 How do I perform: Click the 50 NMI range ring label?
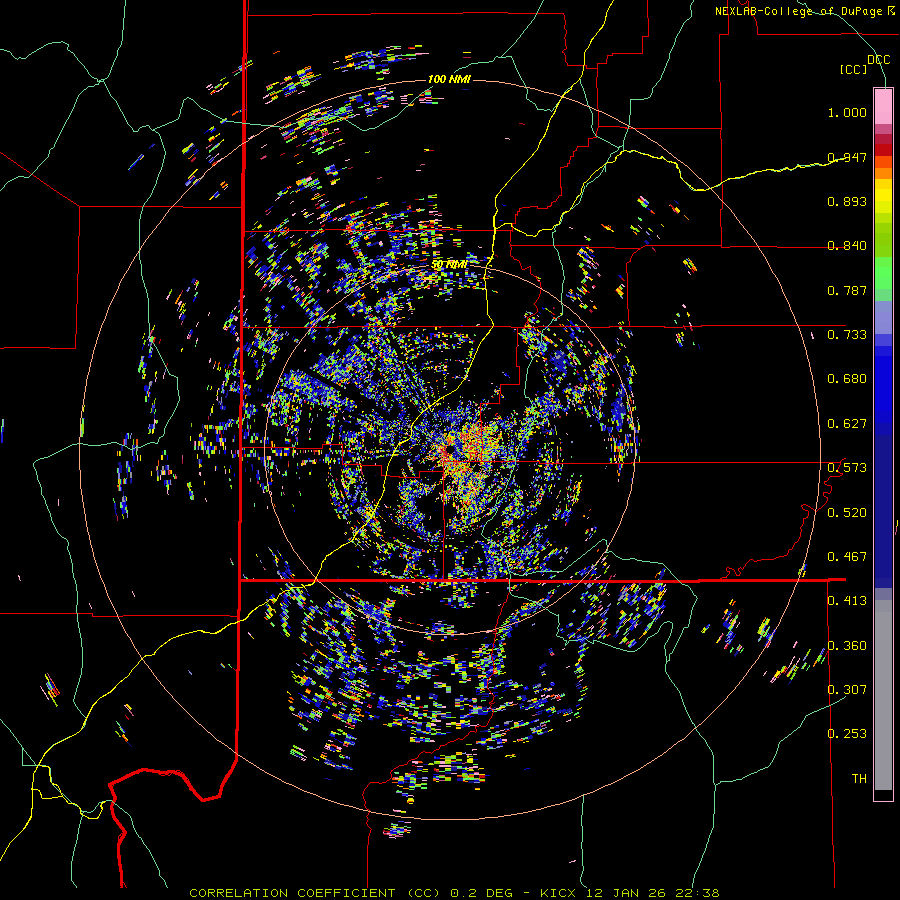point(449,265)
